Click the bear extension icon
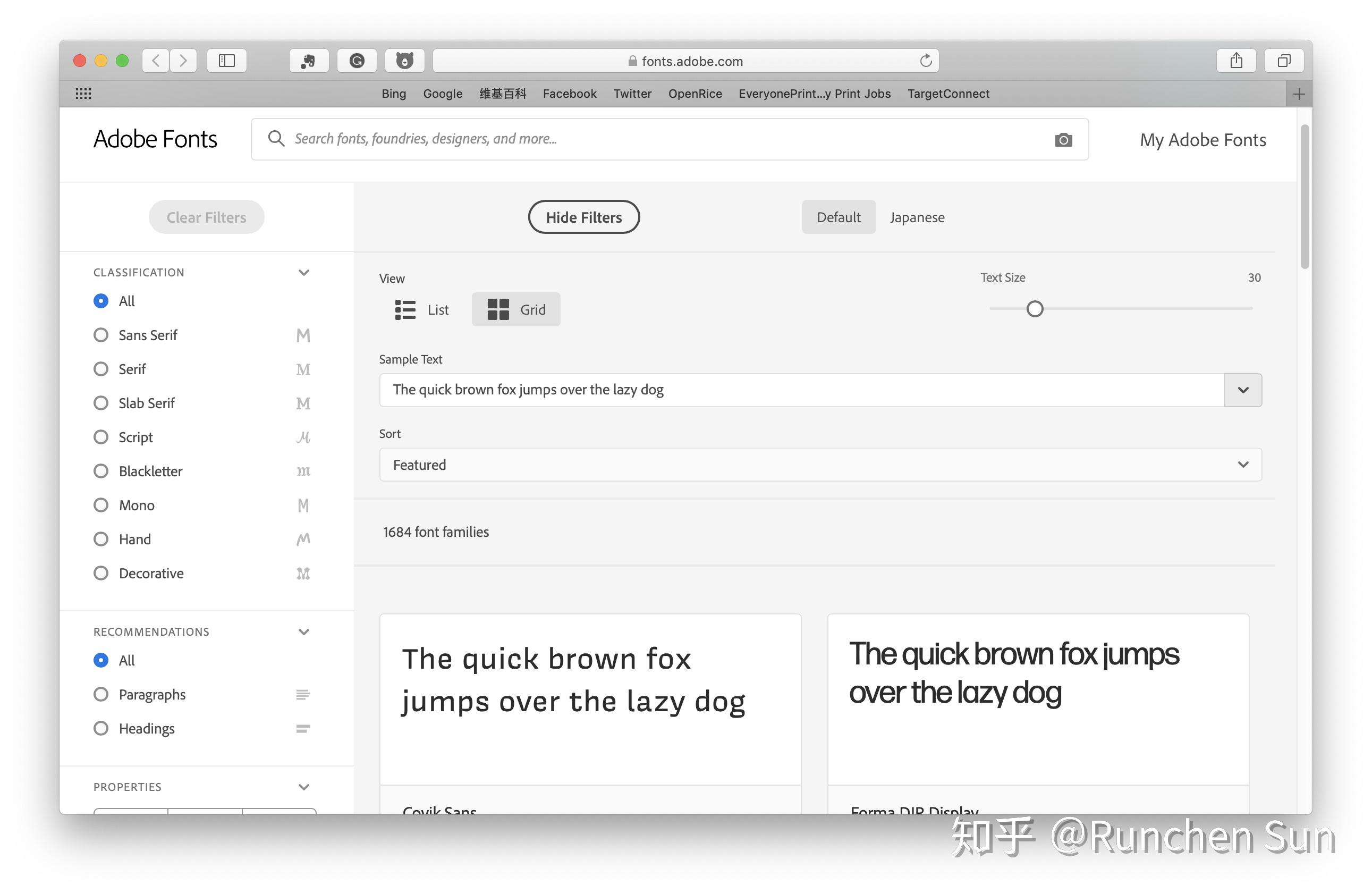 405,61
